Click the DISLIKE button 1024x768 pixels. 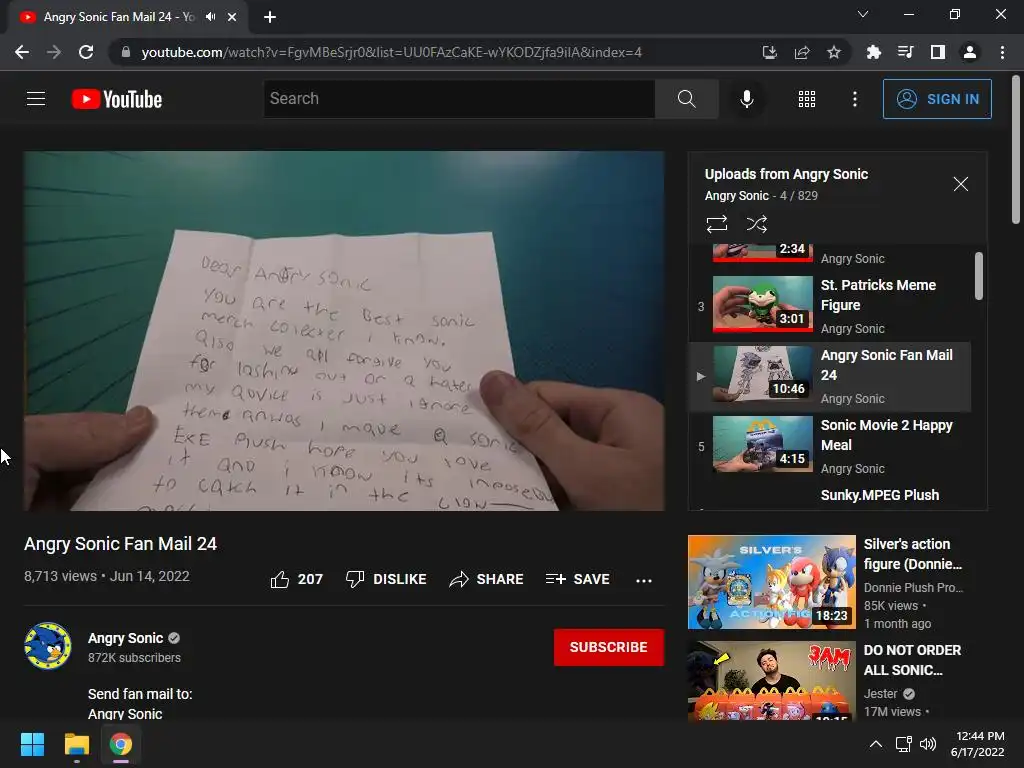[386, 579]
